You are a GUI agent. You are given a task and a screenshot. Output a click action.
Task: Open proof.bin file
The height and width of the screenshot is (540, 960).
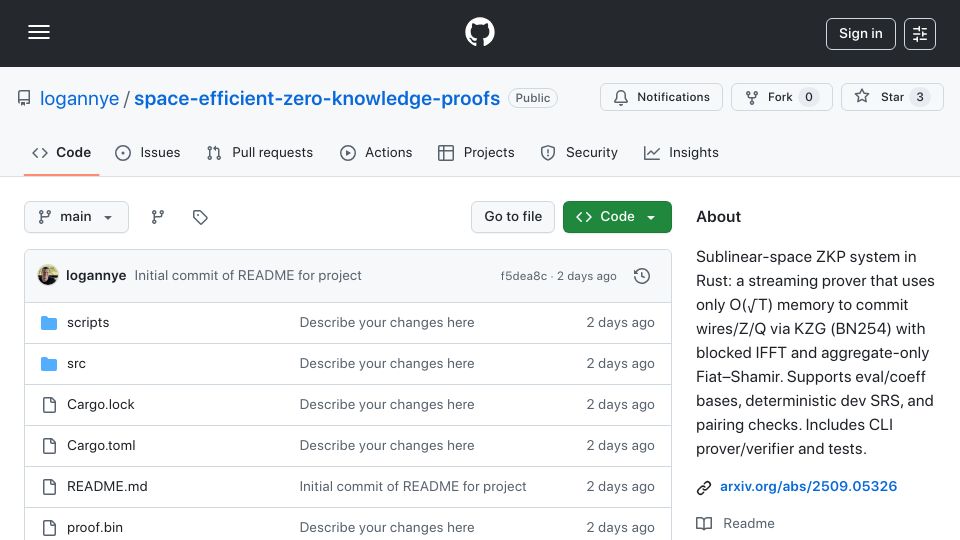pyautogui.click(x=95, y=528)
